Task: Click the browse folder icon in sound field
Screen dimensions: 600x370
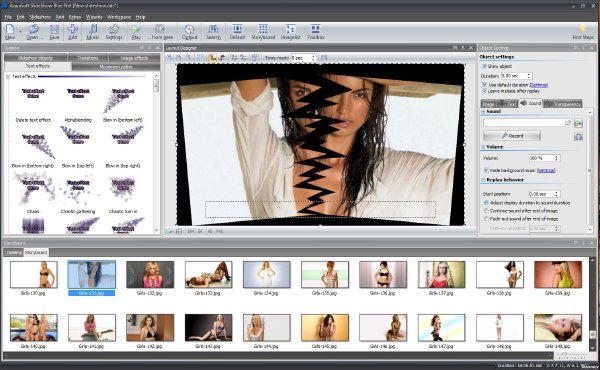Action: point(568,122)
